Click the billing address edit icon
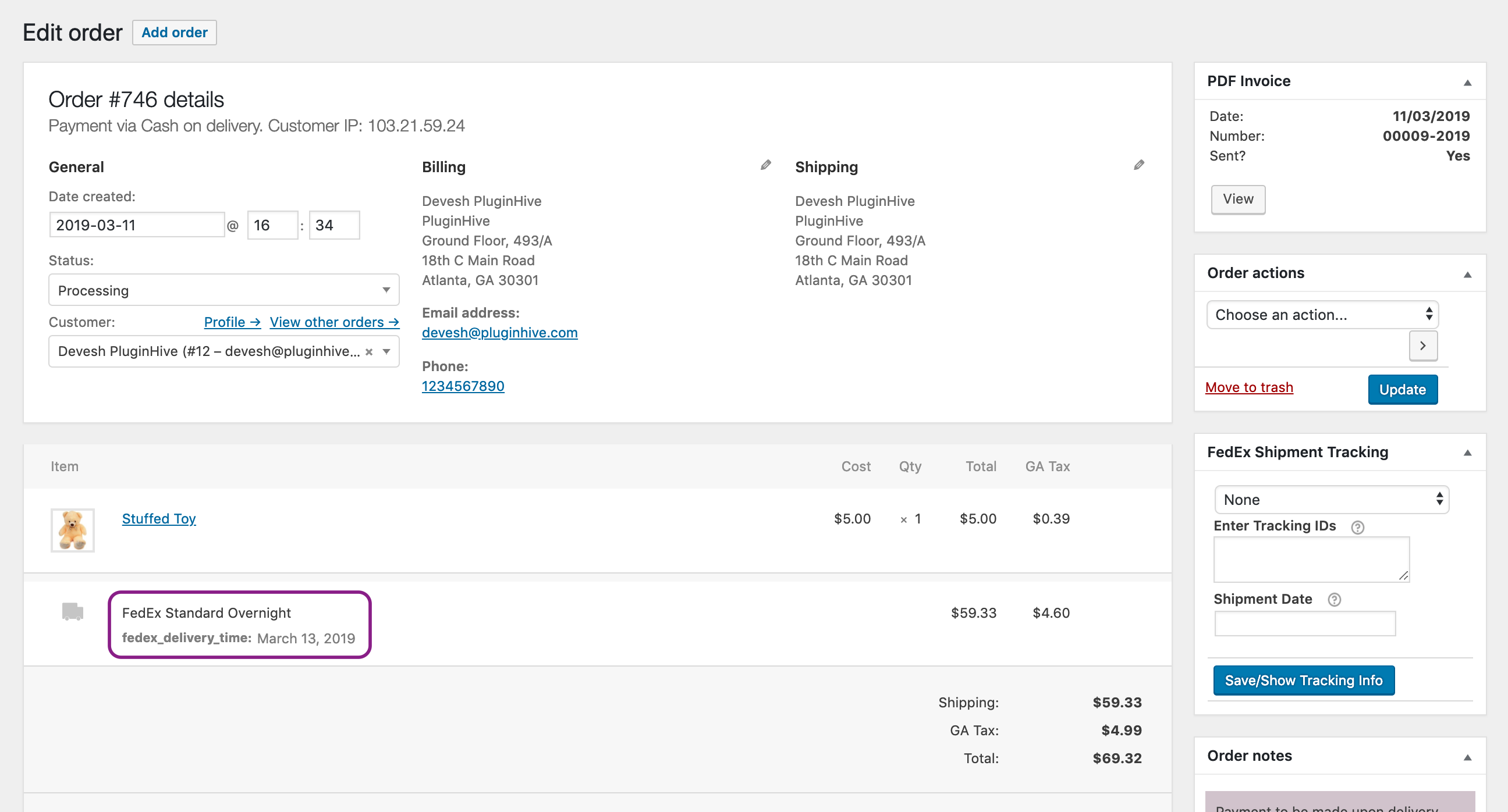The width and height of the screenshot is (1508, 812). [764, 165]
